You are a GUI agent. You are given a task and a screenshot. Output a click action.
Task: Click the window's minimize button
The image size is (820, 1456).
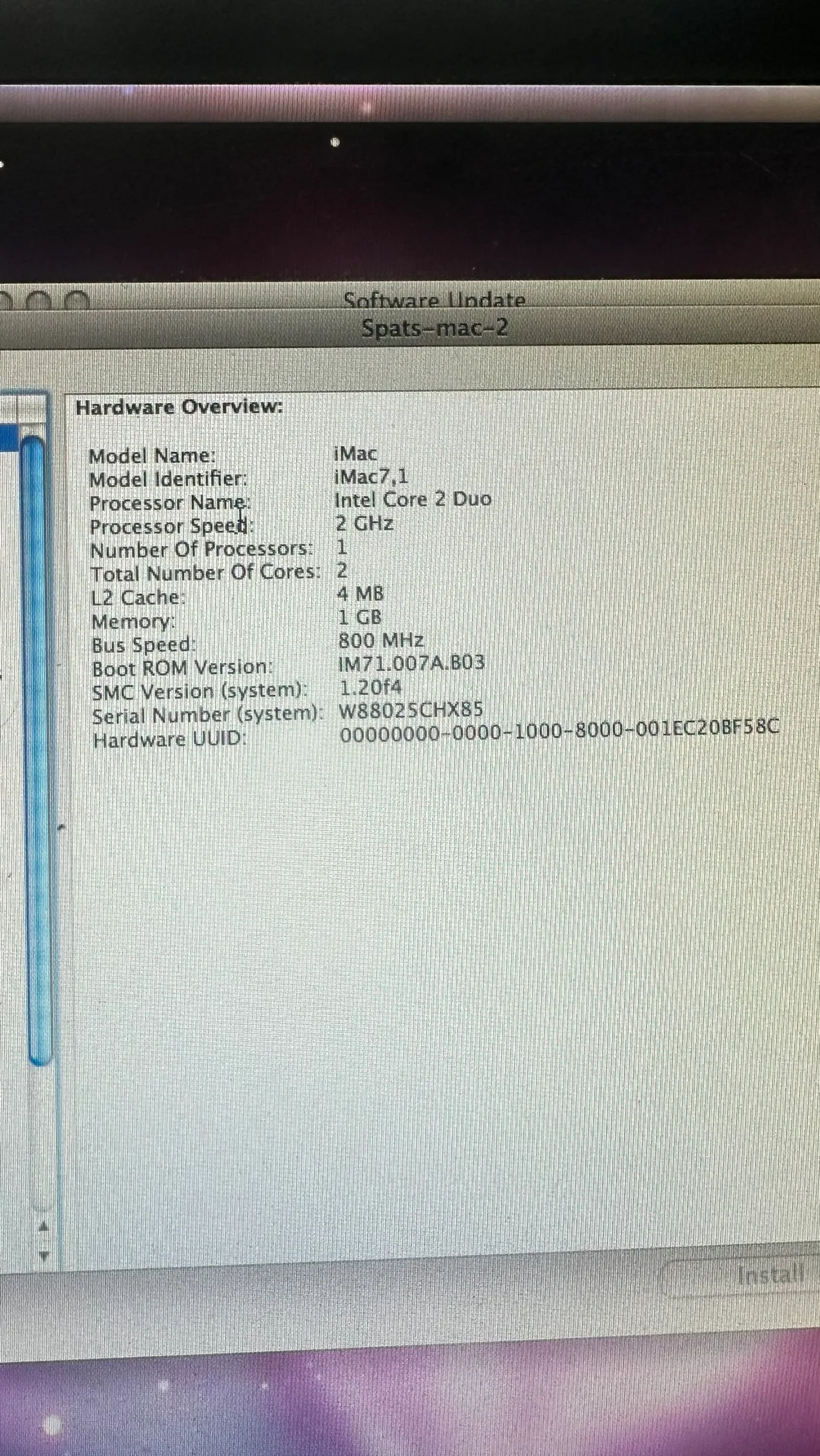pyautogui.click(x=40, y=301)
